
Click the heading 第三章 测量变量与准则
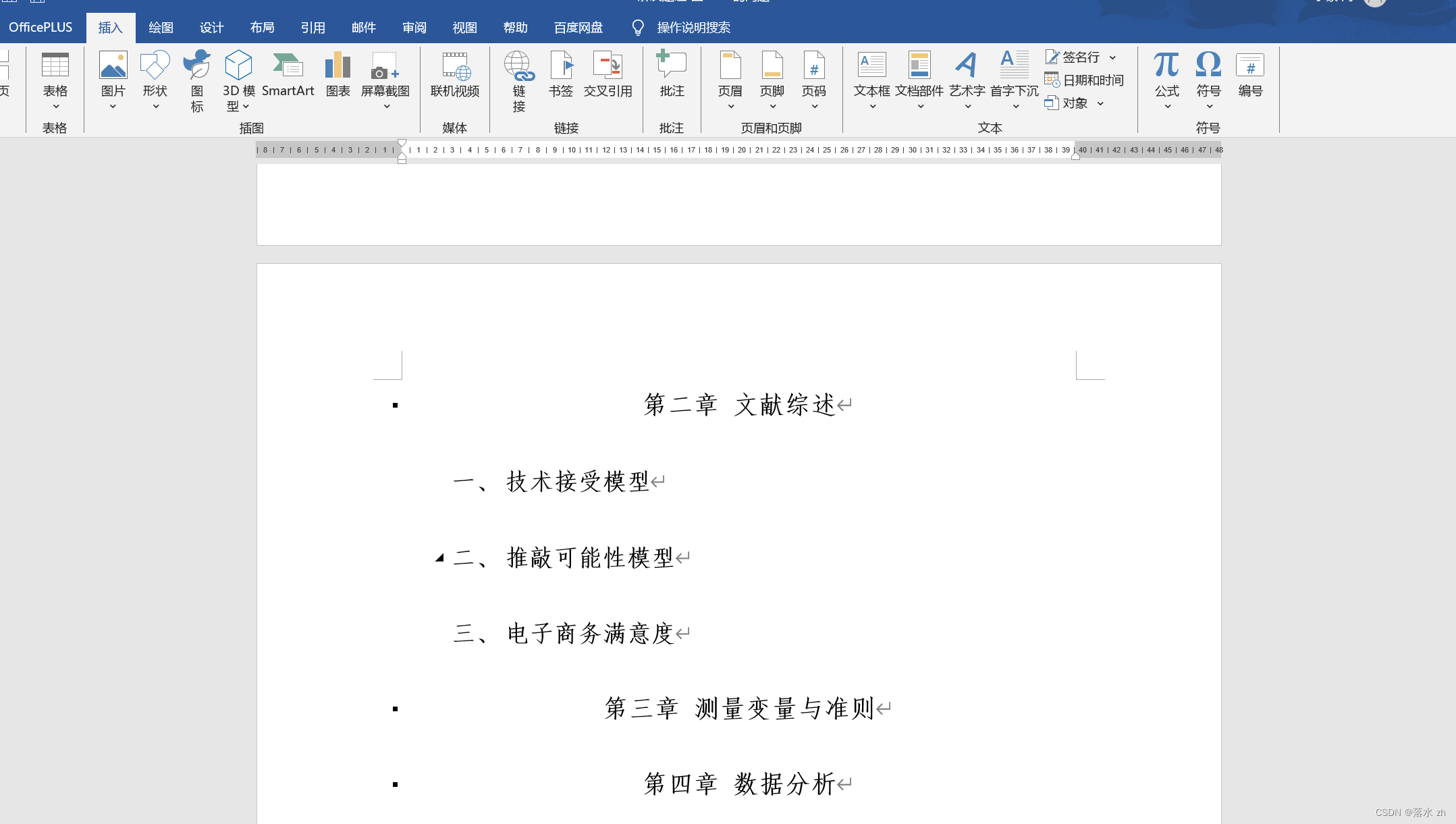(740, 709)
